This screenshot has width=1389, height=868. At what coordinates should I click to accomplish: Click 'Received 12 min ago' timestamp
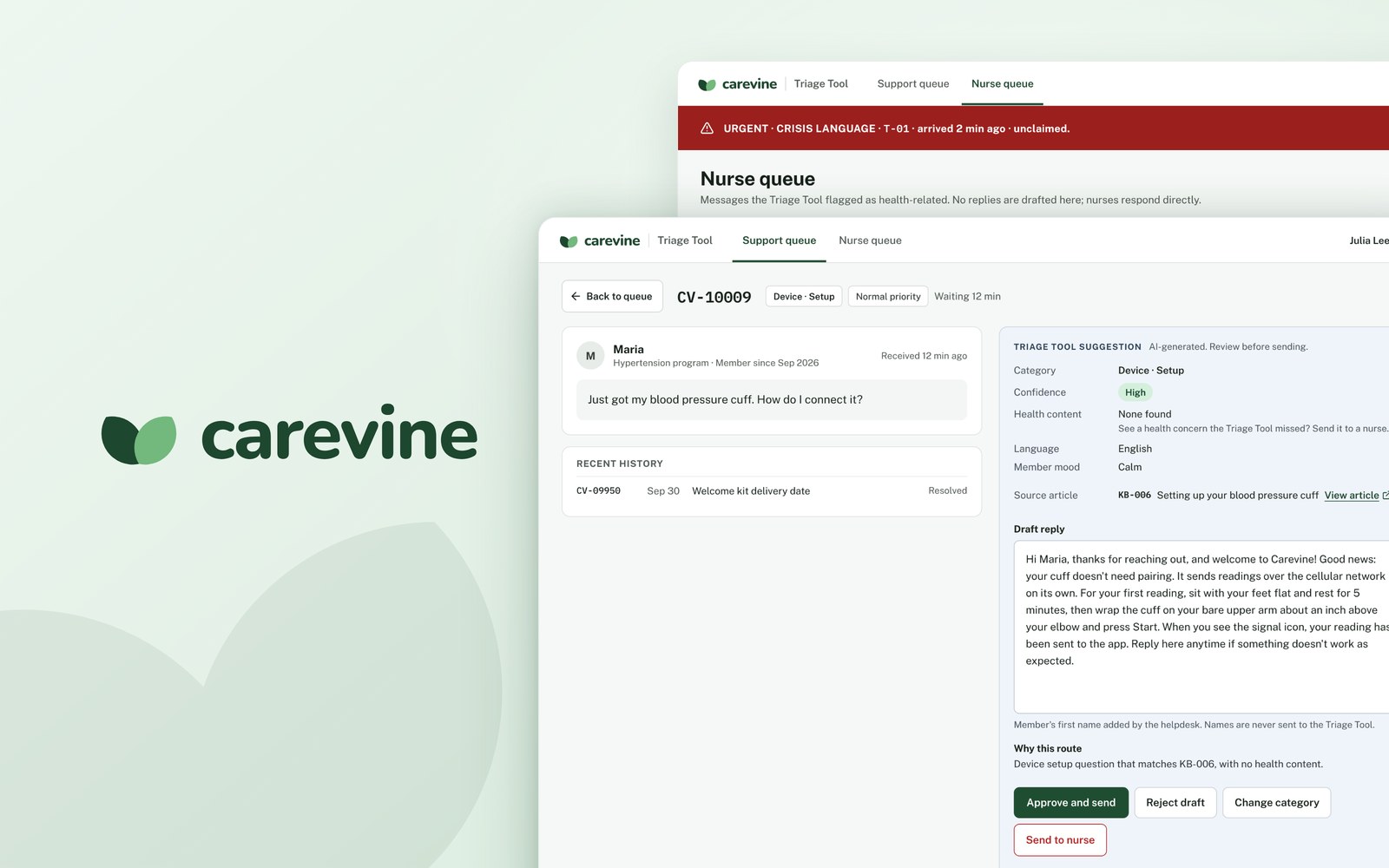pyautogui.click(x=924, y=356)
